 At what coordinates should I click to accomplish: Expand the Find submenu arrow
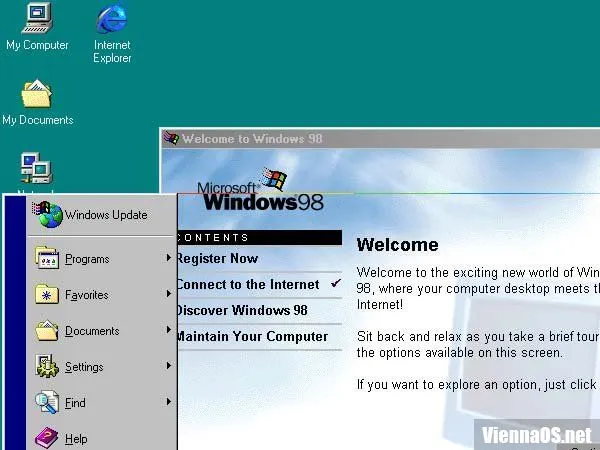pyautogui.click(x=168, y=402)
